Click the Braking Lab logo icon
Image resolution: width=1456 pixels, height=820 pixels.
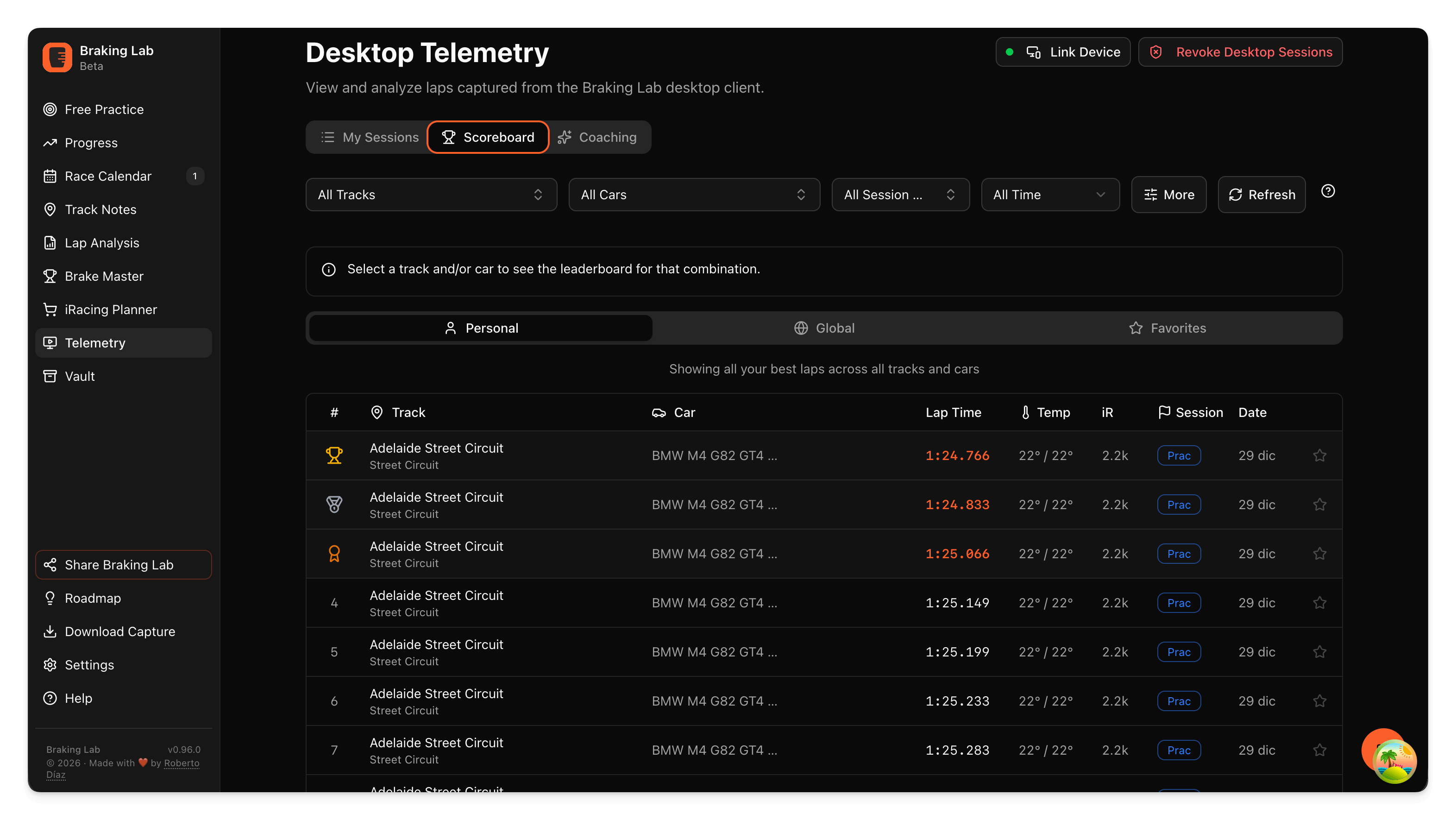(x=57, y=58)
